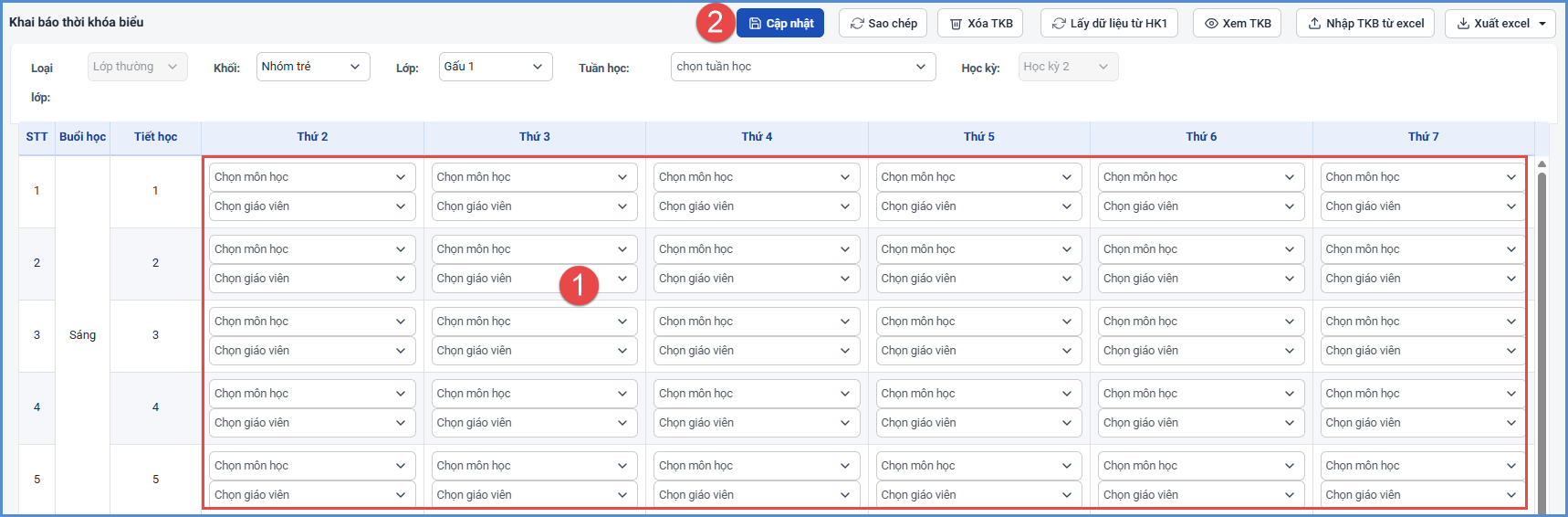
Task: Click the trash icon on Xóa TKB button
Action: 956,24
